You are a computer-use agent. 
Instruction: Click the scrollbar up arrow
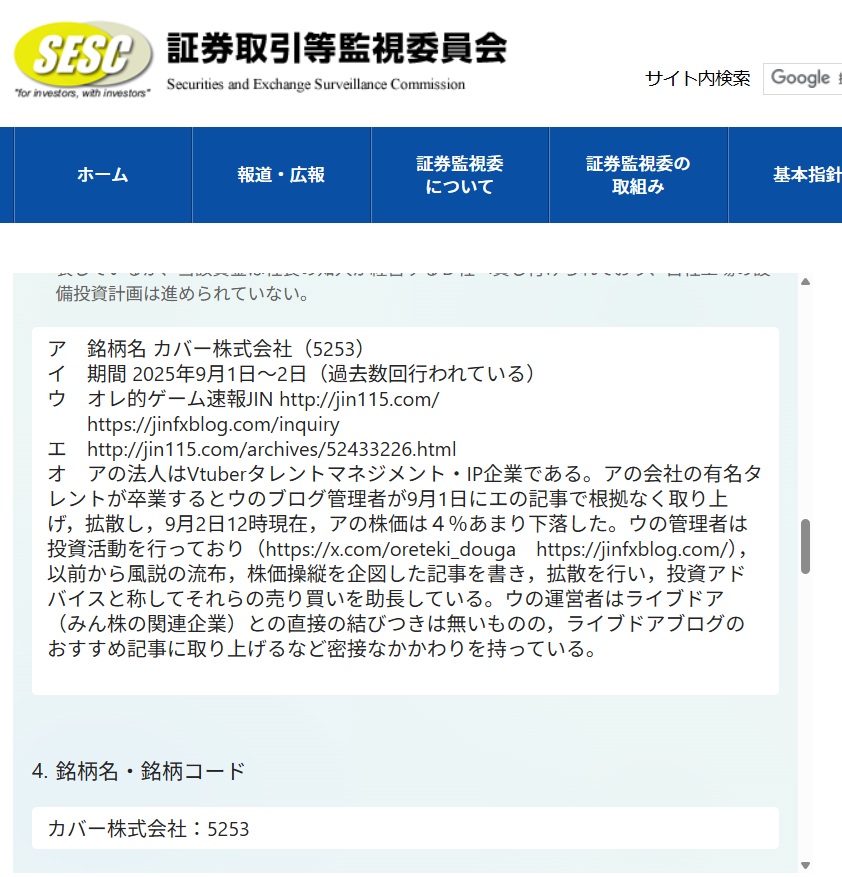[x=805, y=281]
